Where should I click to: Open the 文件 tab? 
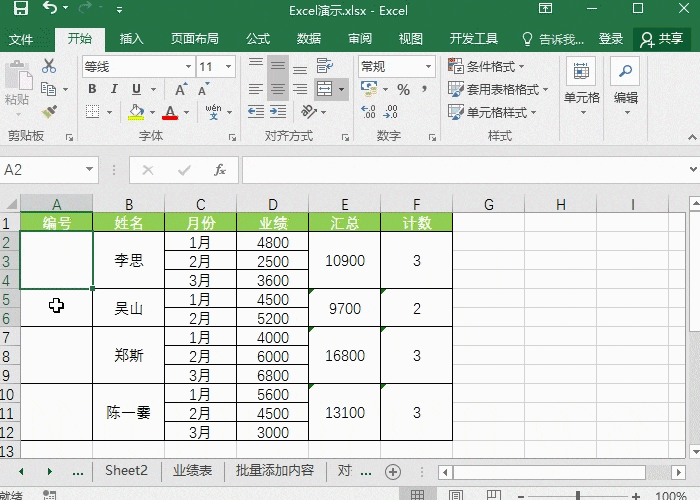21,39
